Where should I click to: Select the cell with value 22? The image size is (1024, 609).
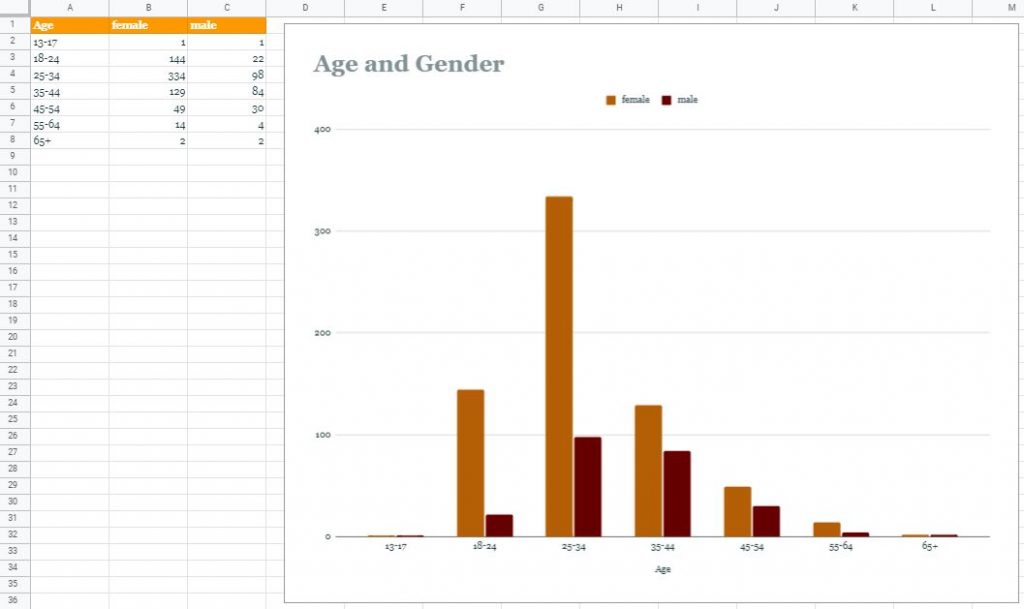click(227, 58)
